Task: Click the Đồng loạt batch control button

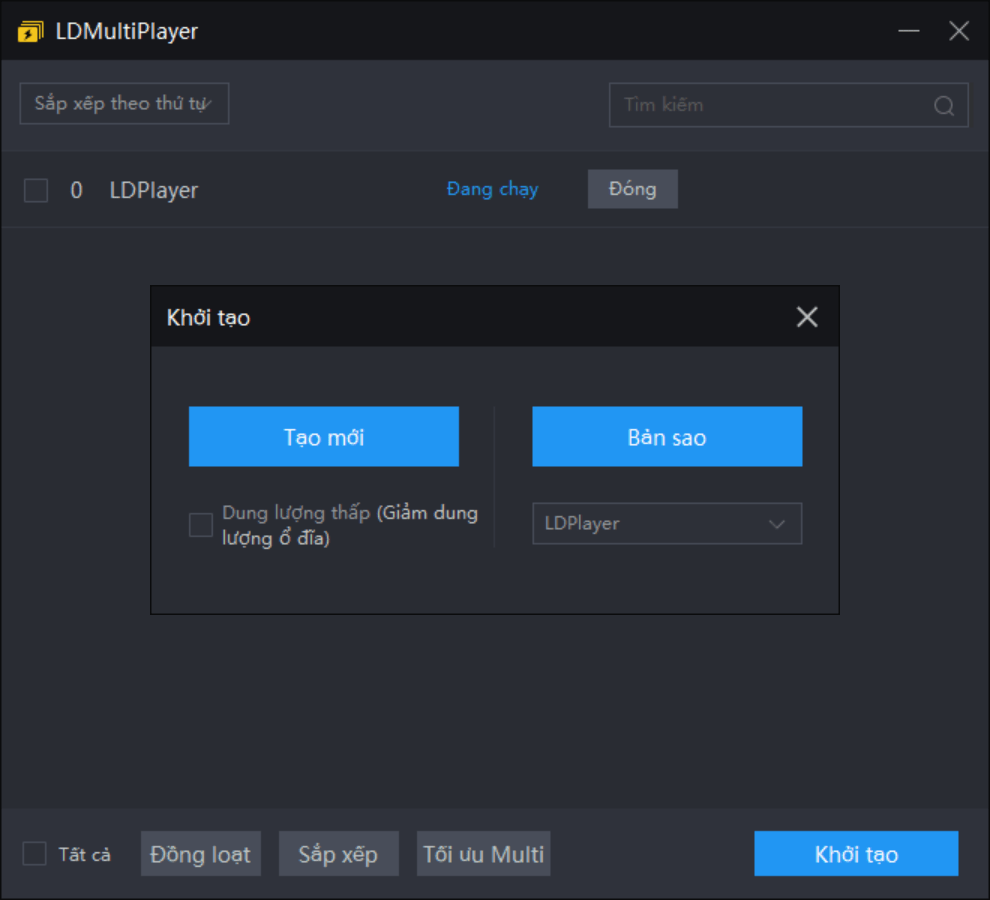Action: [x=200, y=853]
